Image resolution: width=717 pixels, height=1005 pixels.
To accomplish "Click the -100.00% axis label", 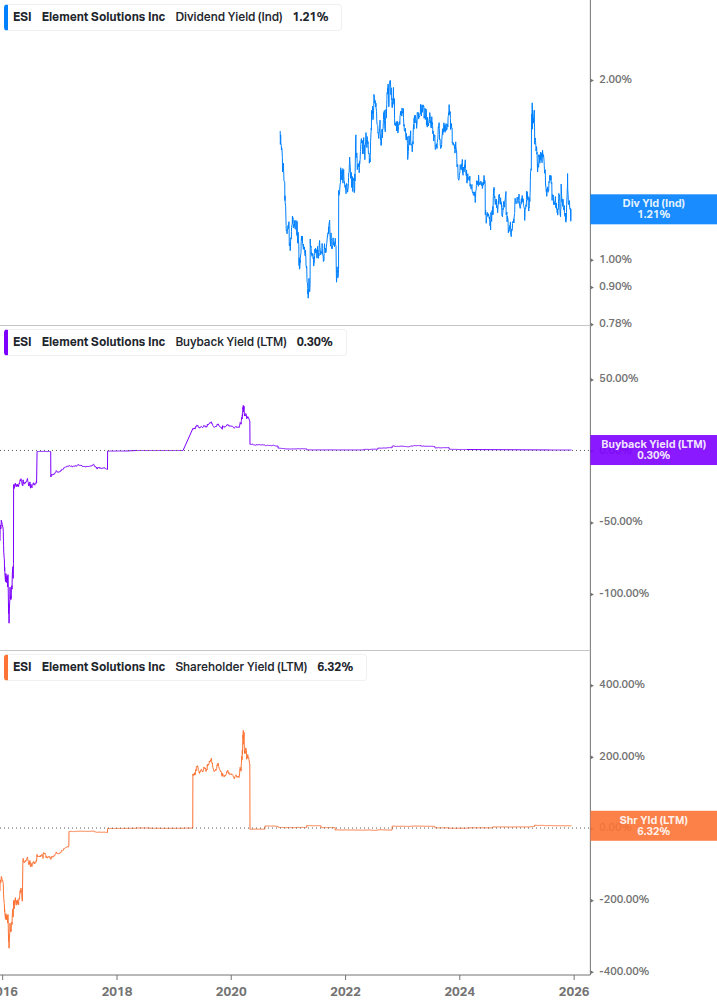I will point(624,594).
